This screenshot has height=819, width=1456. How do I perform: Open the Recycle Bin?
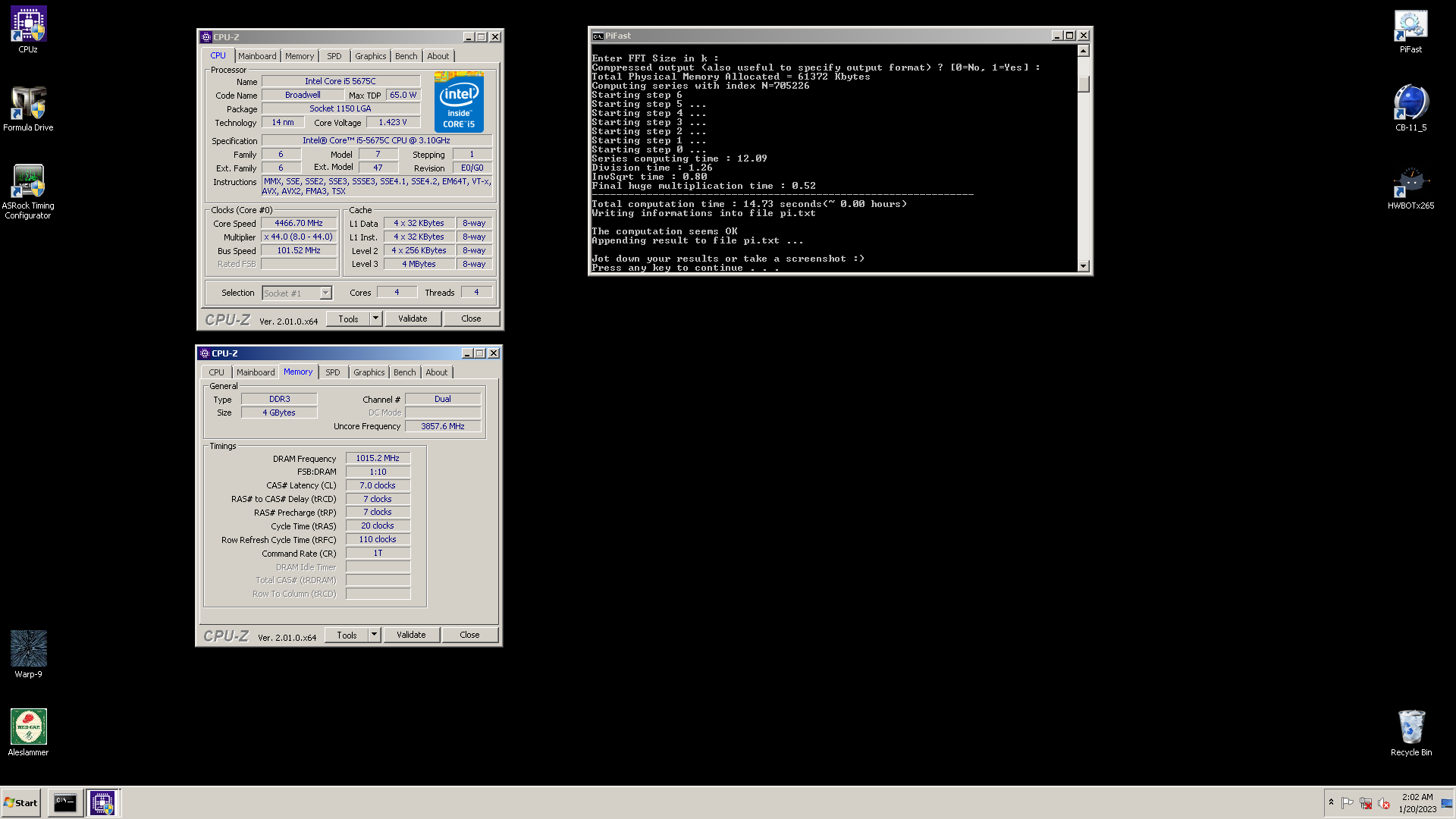1410,733
